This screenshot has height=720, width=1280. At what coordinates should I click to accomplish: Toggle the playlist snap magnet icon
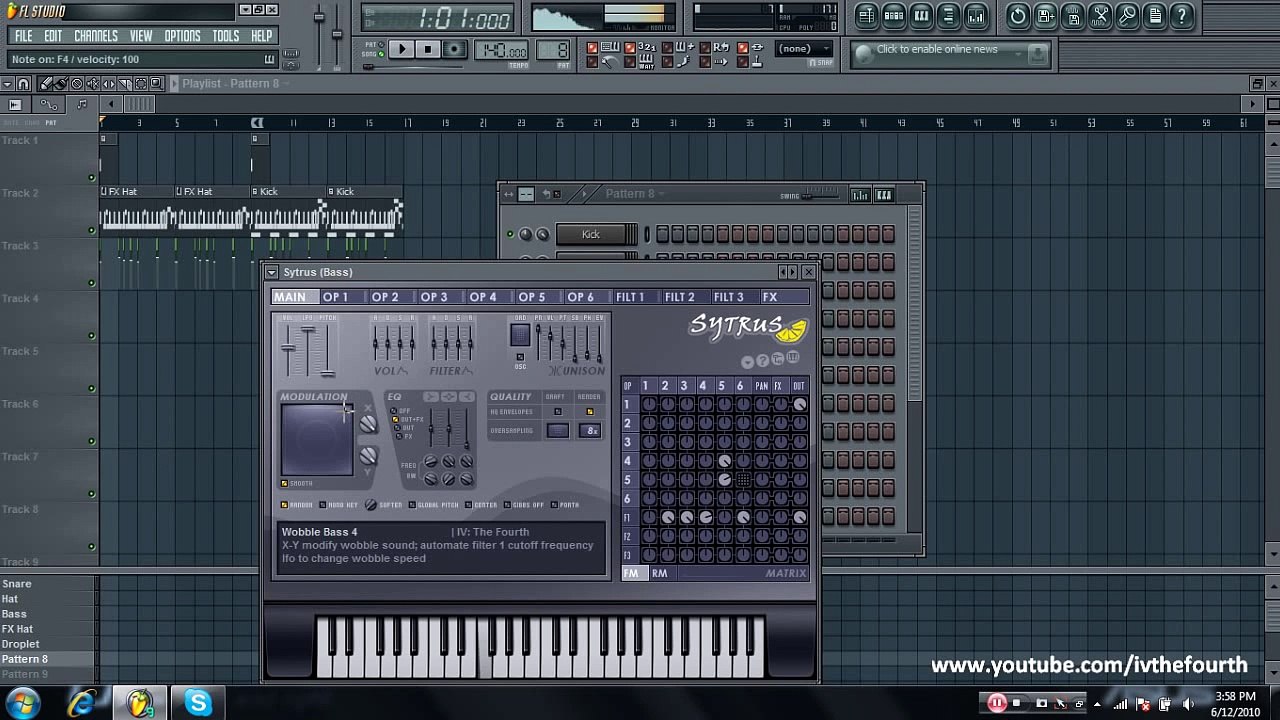(24, 84)
